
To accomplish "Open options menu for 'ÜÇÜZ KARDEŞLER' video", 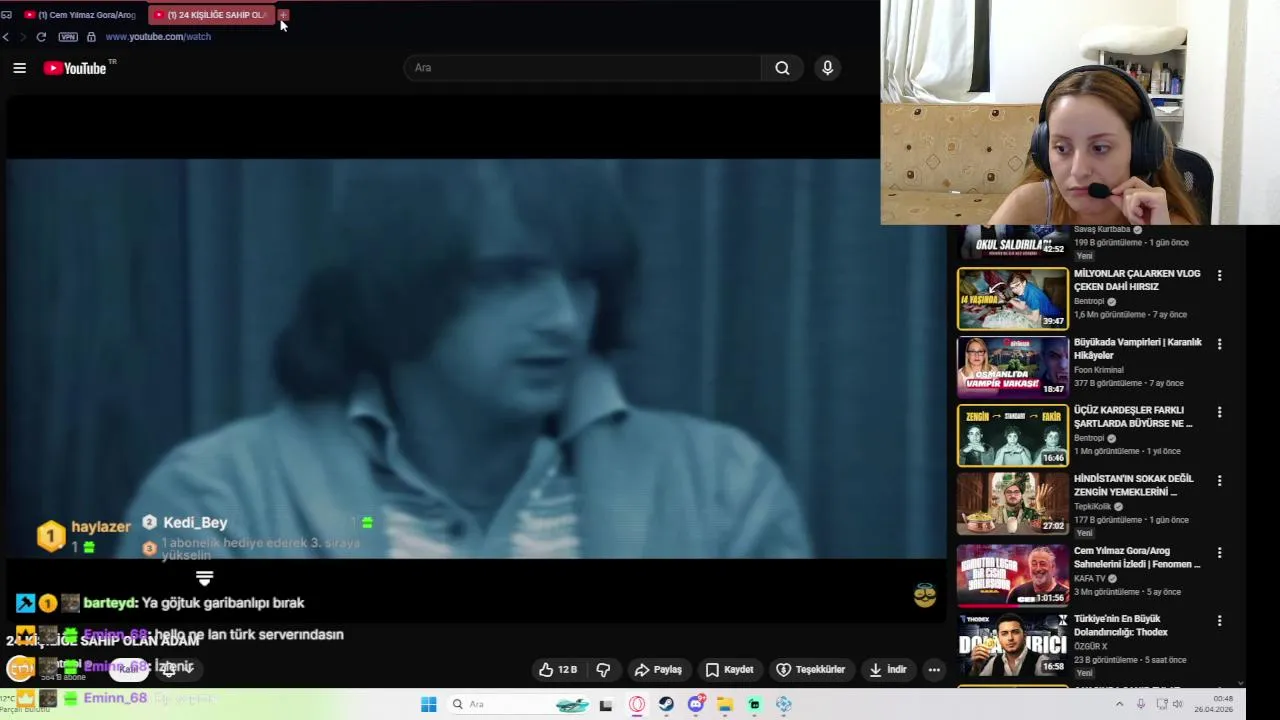I will click(1219, 412).
